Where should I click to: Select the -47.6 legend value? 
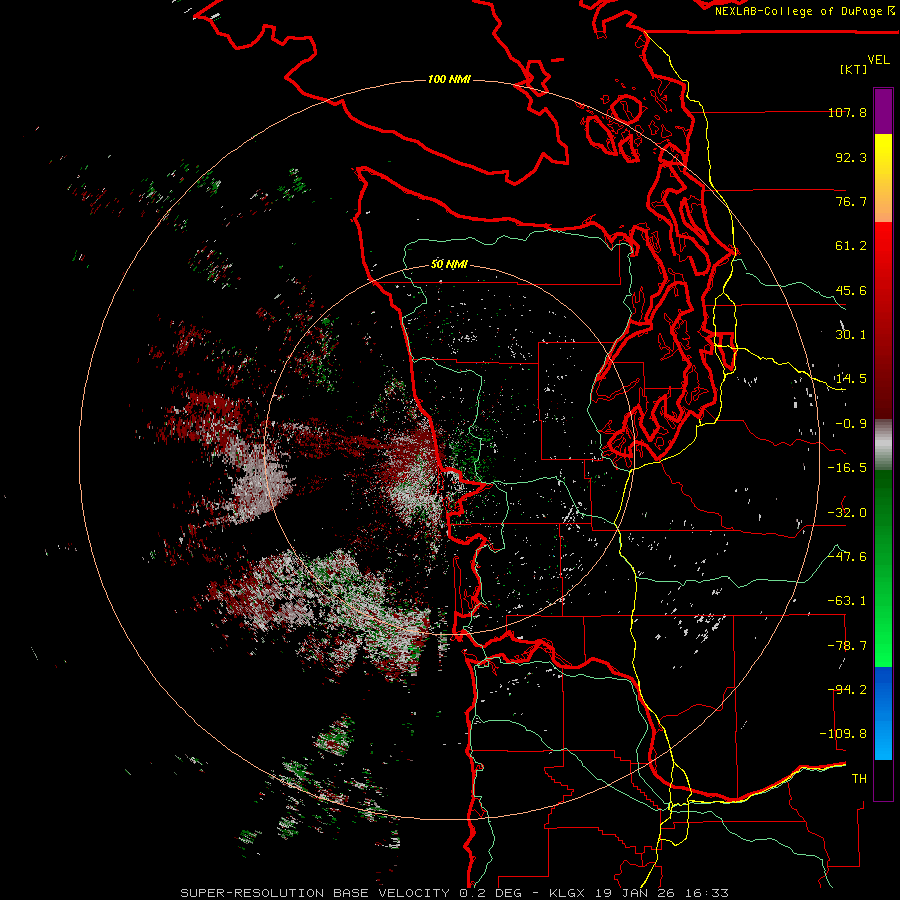click(847, 557)
